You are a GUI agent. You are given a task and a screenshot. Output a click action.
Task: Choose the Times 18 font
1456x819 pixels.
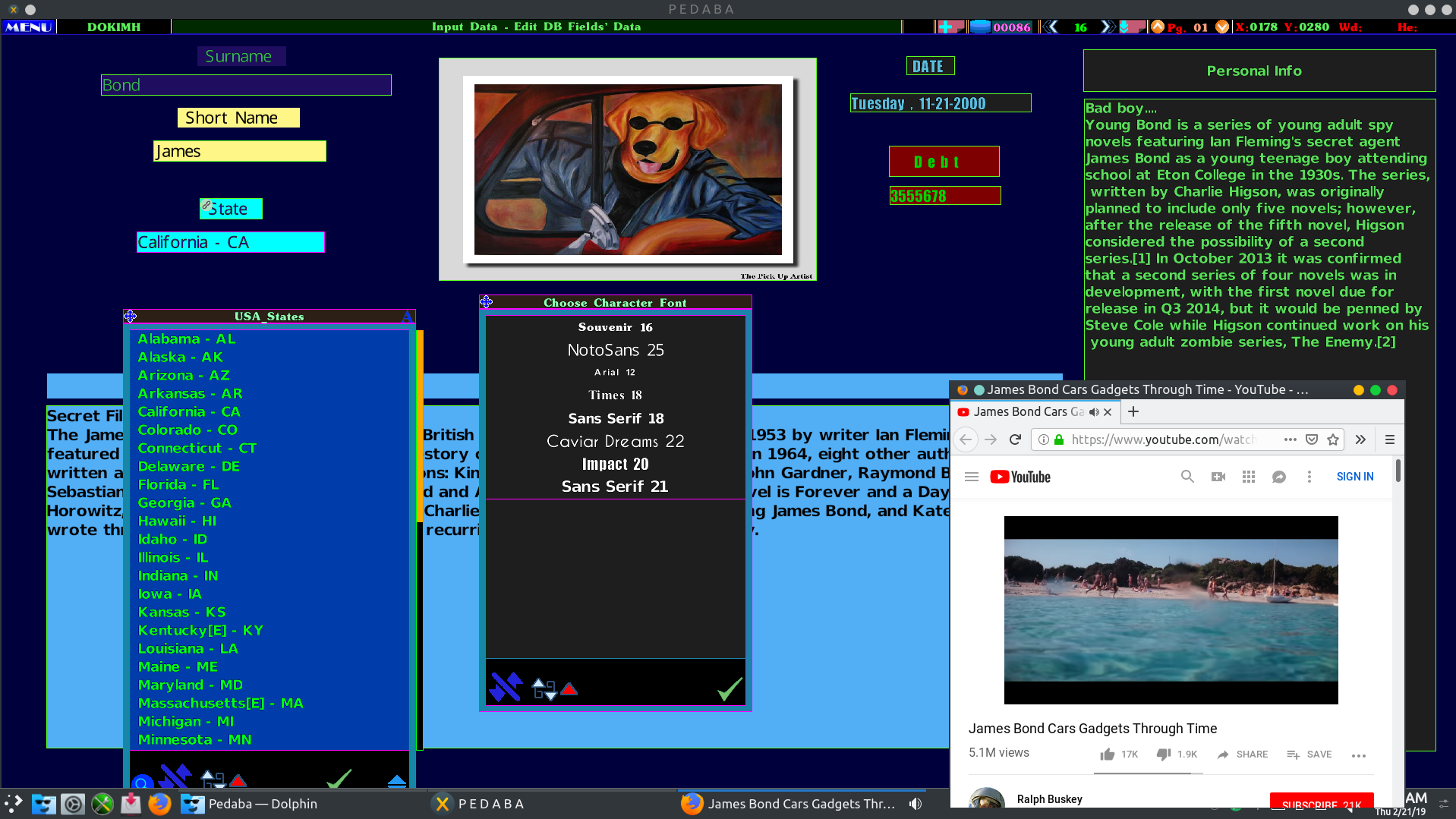click(616, 395)
